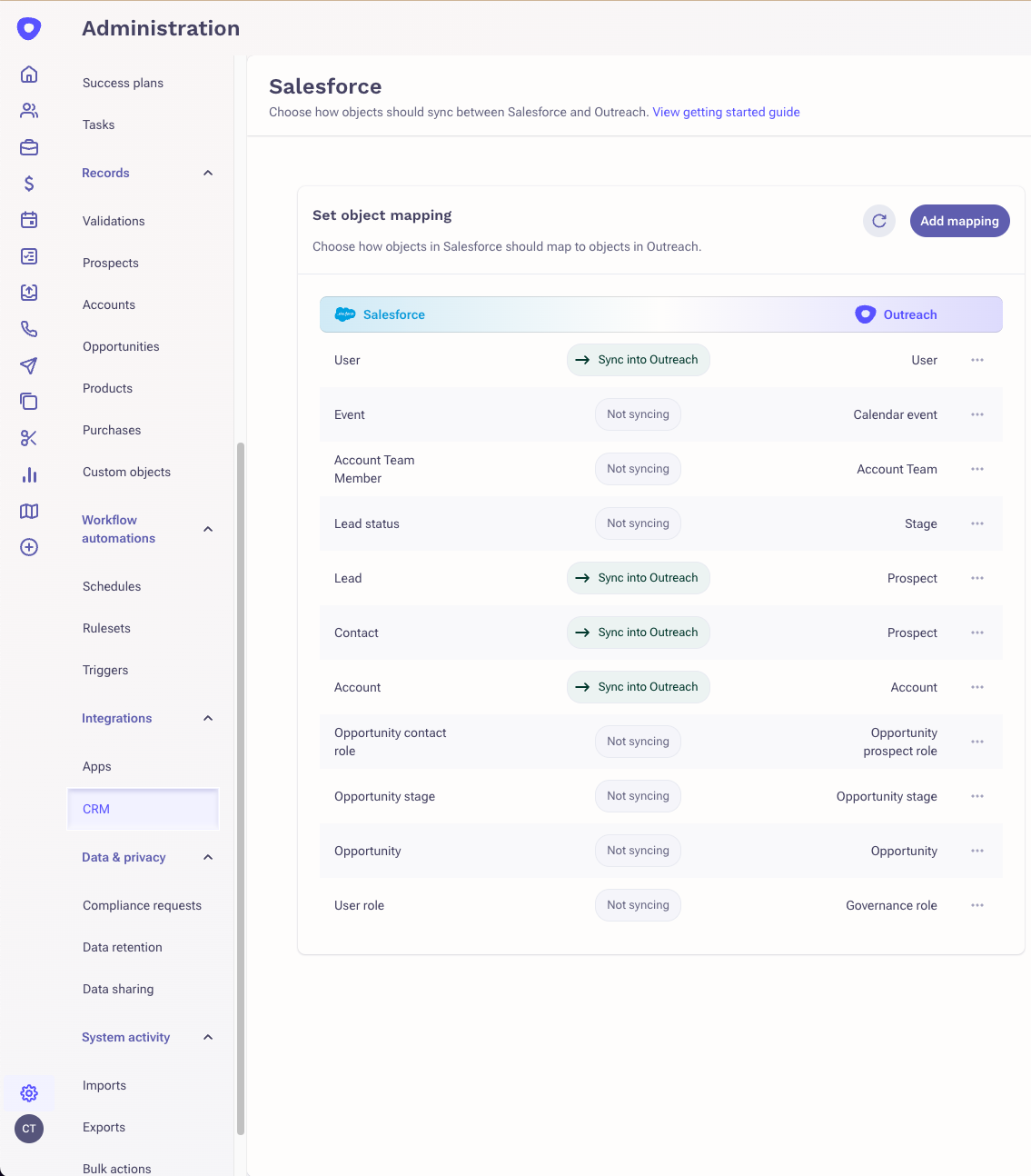
Task: Open the scissors icon in the left rail
Action: point(29,438)
